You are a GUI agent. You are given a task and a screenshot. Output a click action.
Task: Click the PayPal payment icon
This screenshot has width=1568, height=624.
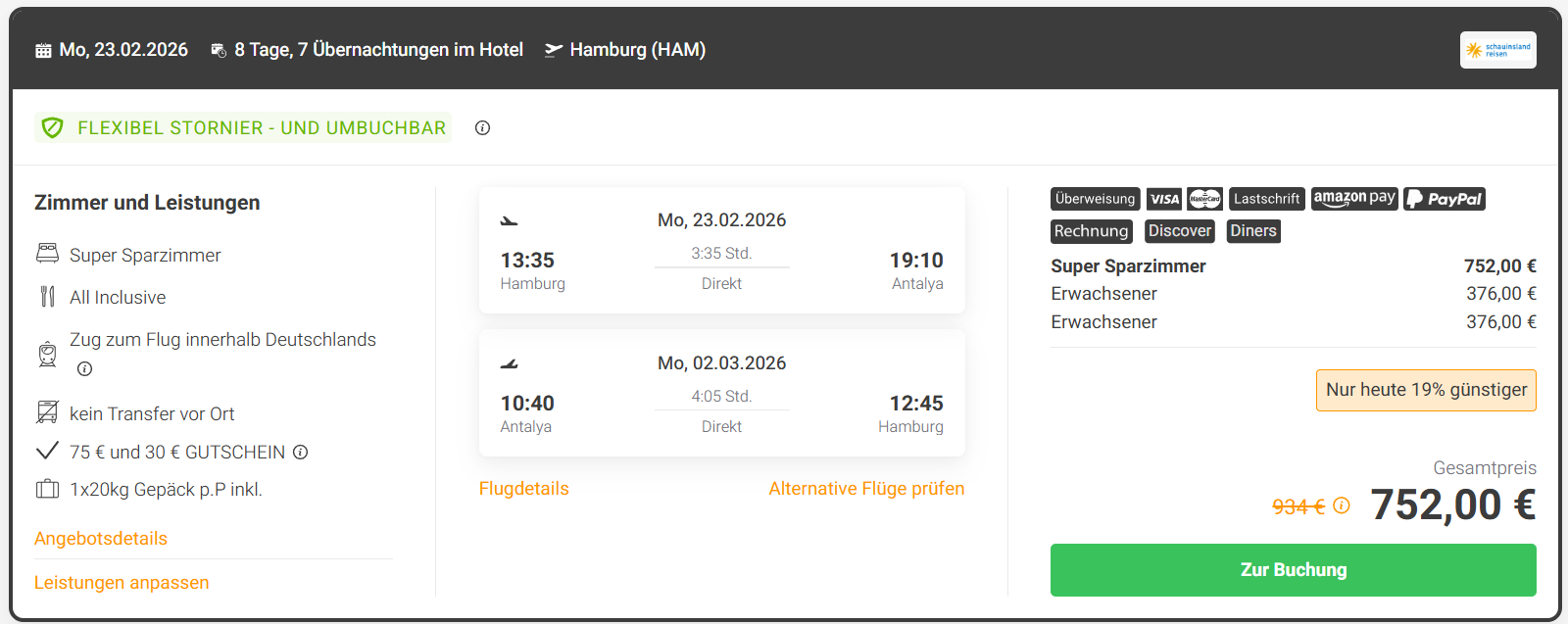pyautogui.click(x=1445, y=199)
